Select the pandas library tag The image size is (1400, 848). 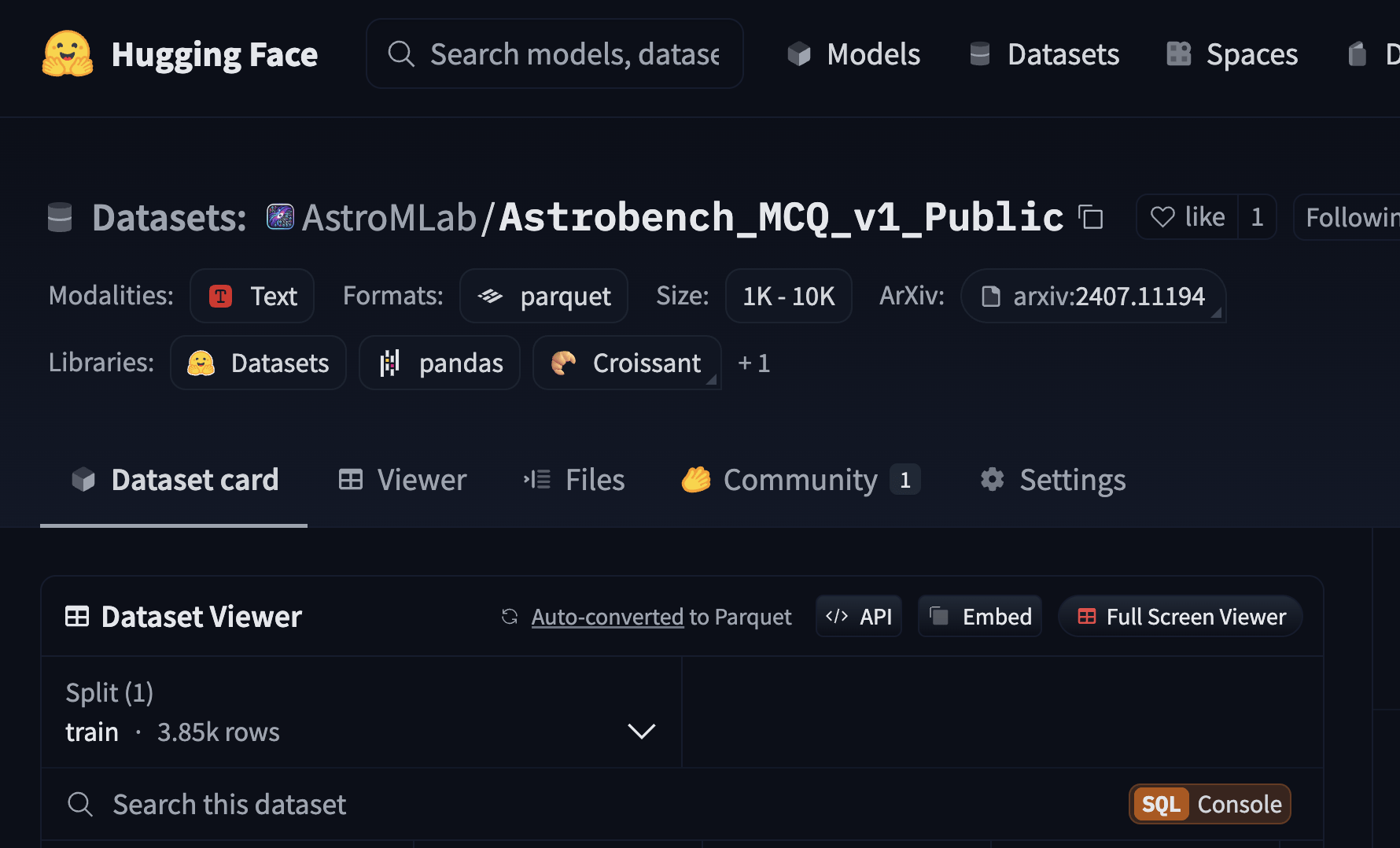440,363
